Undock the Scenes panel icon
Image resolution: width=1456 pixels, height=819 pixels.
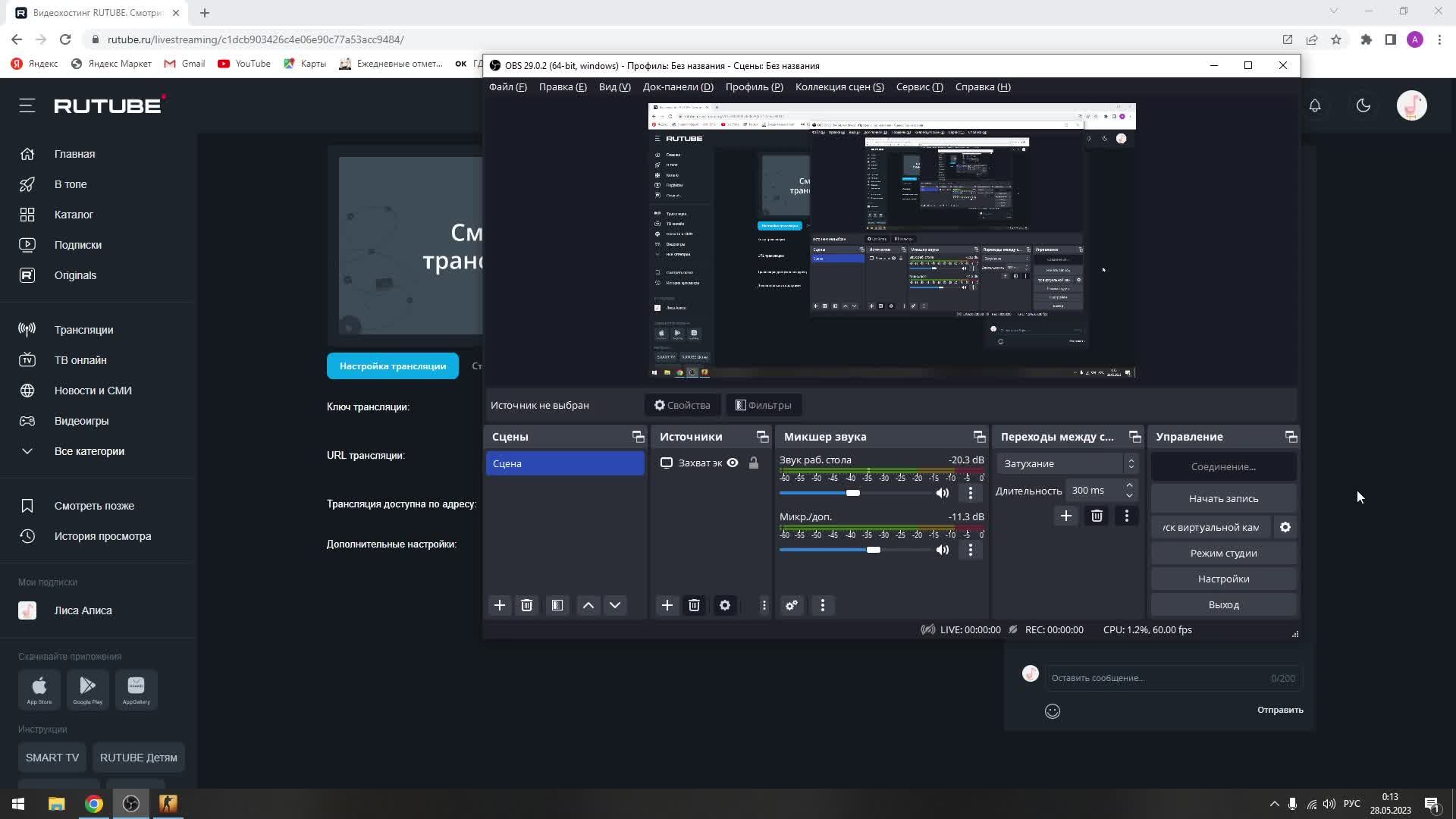tap(638, 437)
